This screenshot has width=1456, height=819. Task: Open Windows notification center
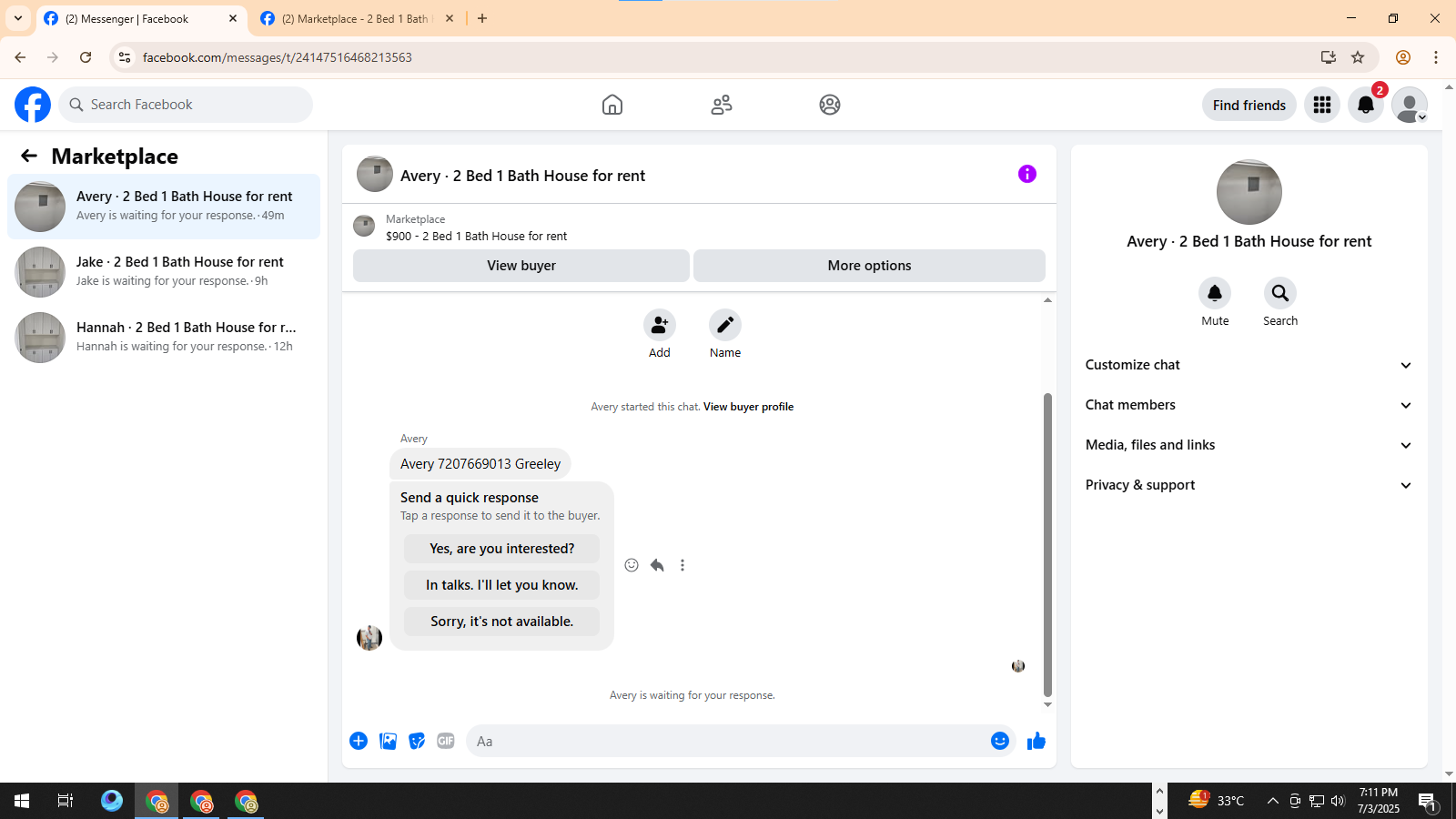click(1428, 802)
